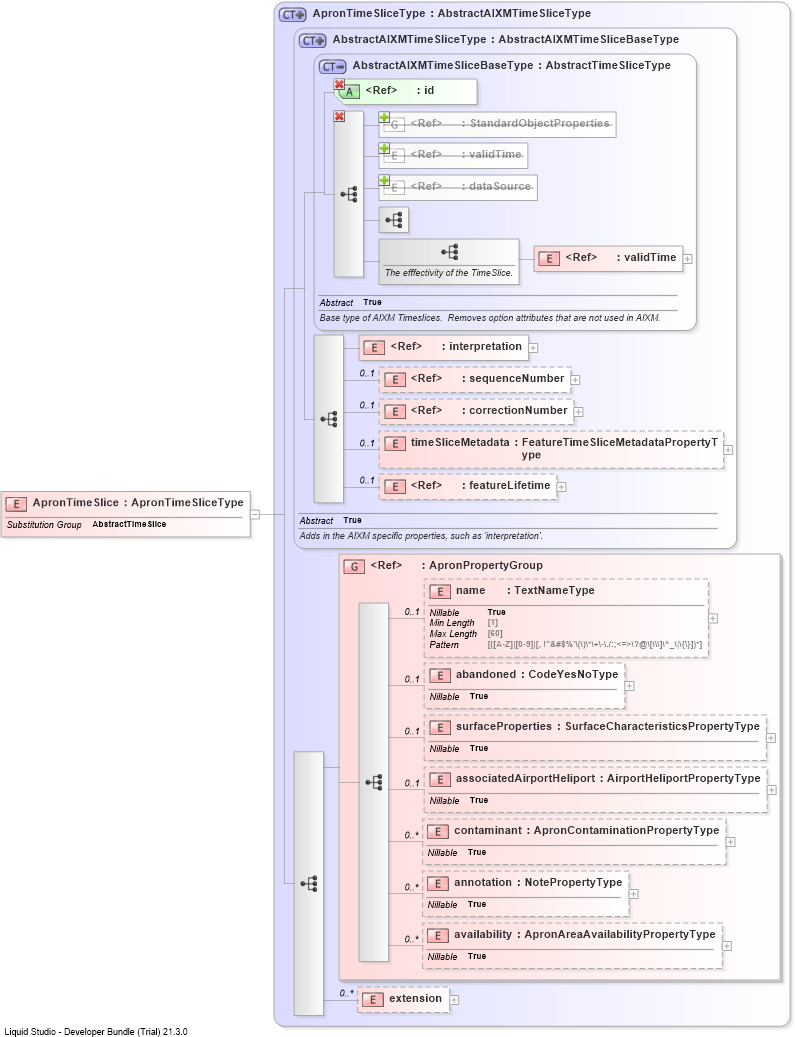Click red X marker on id attribute

(339, 84)
